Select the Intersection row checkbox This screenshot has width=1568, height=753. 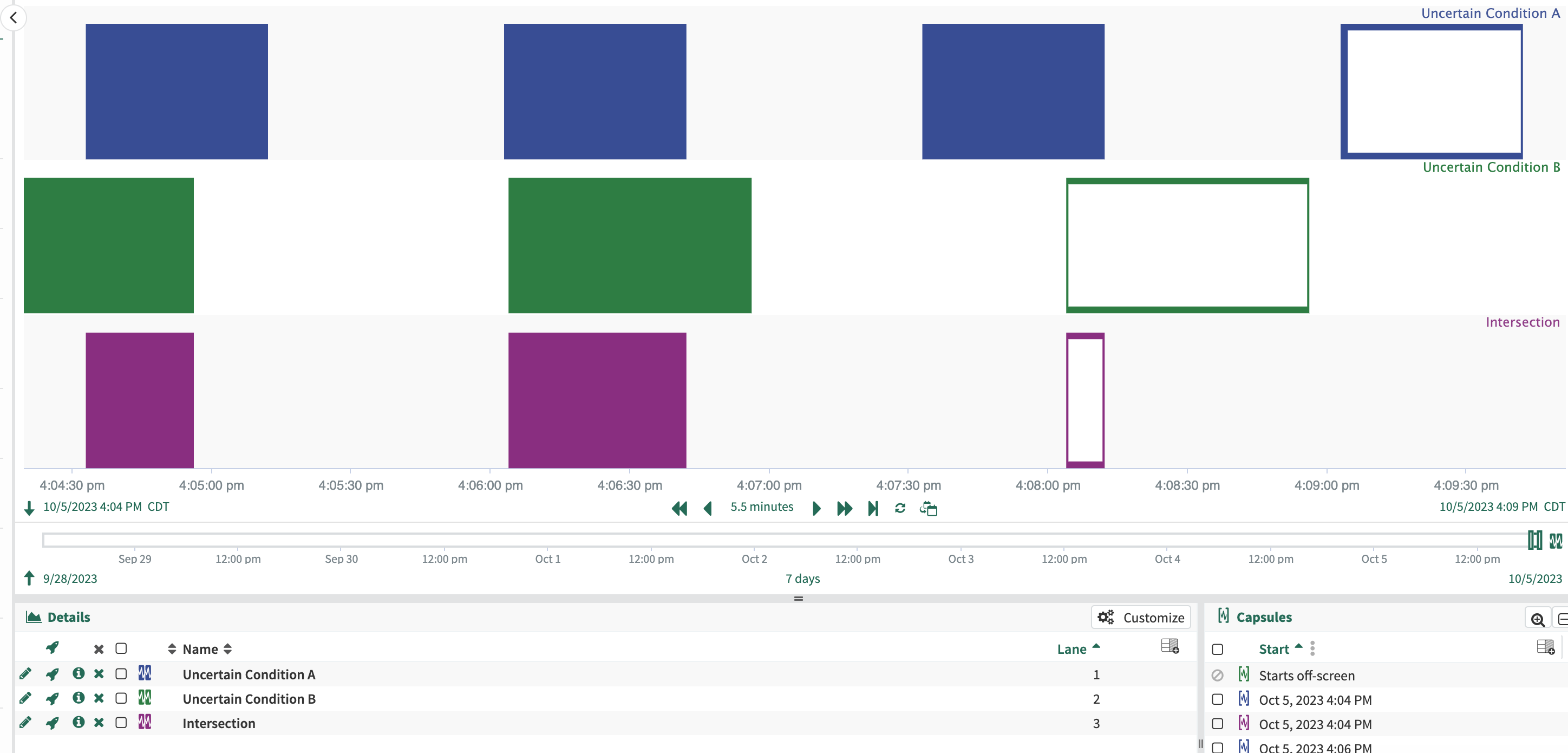click(121, 723)
